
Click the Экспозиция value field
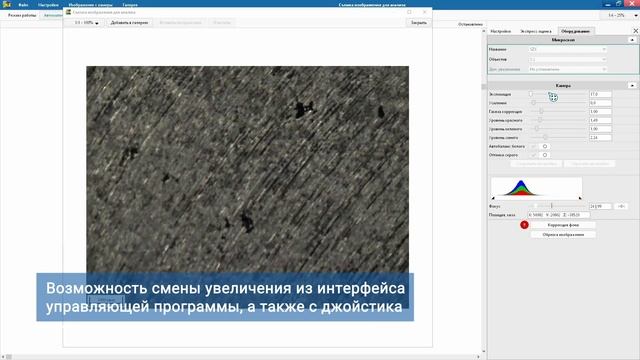pos(600,94)
